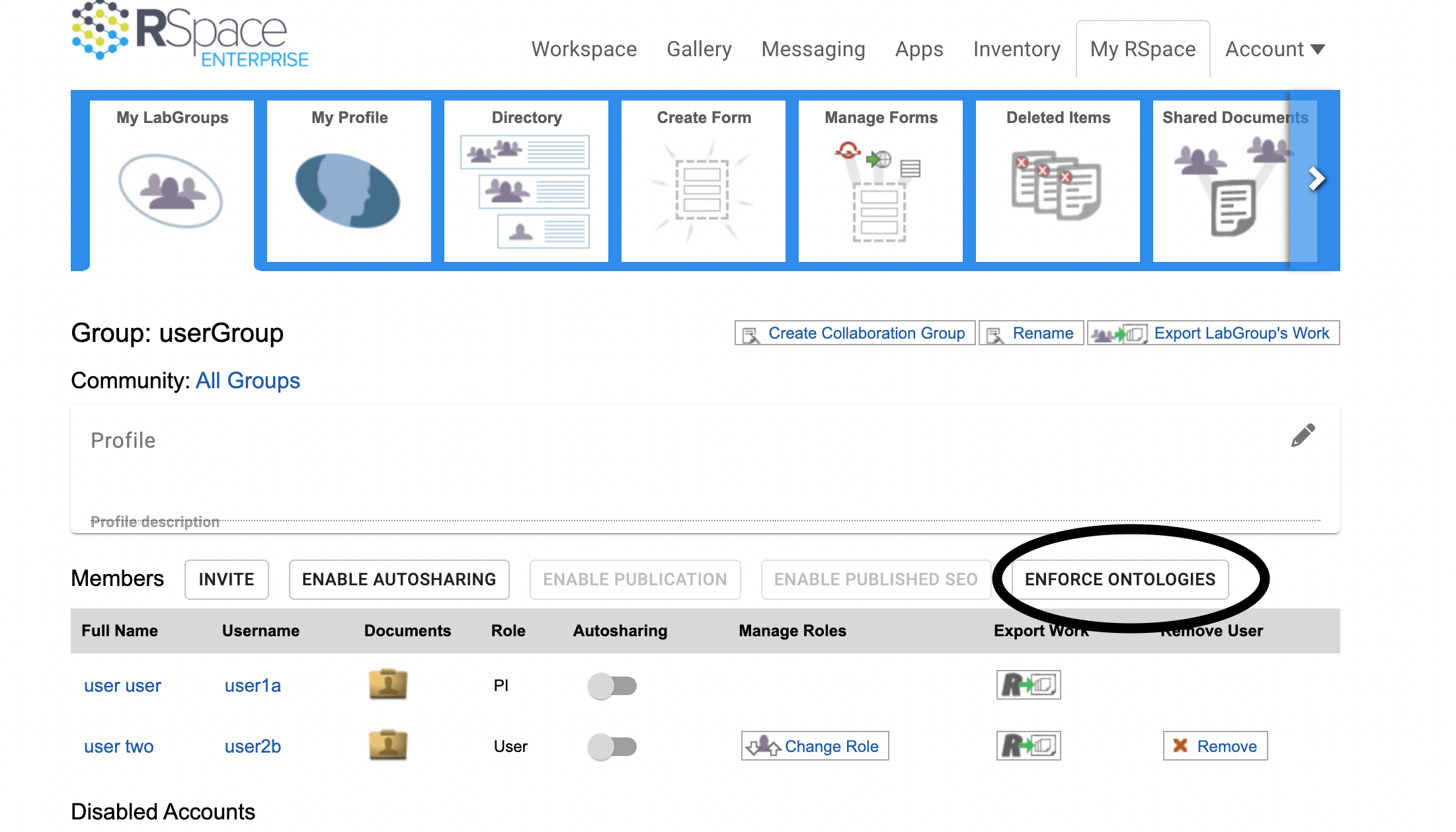
Task: Show next tiles with right chevron
Action: [1316, 179]
